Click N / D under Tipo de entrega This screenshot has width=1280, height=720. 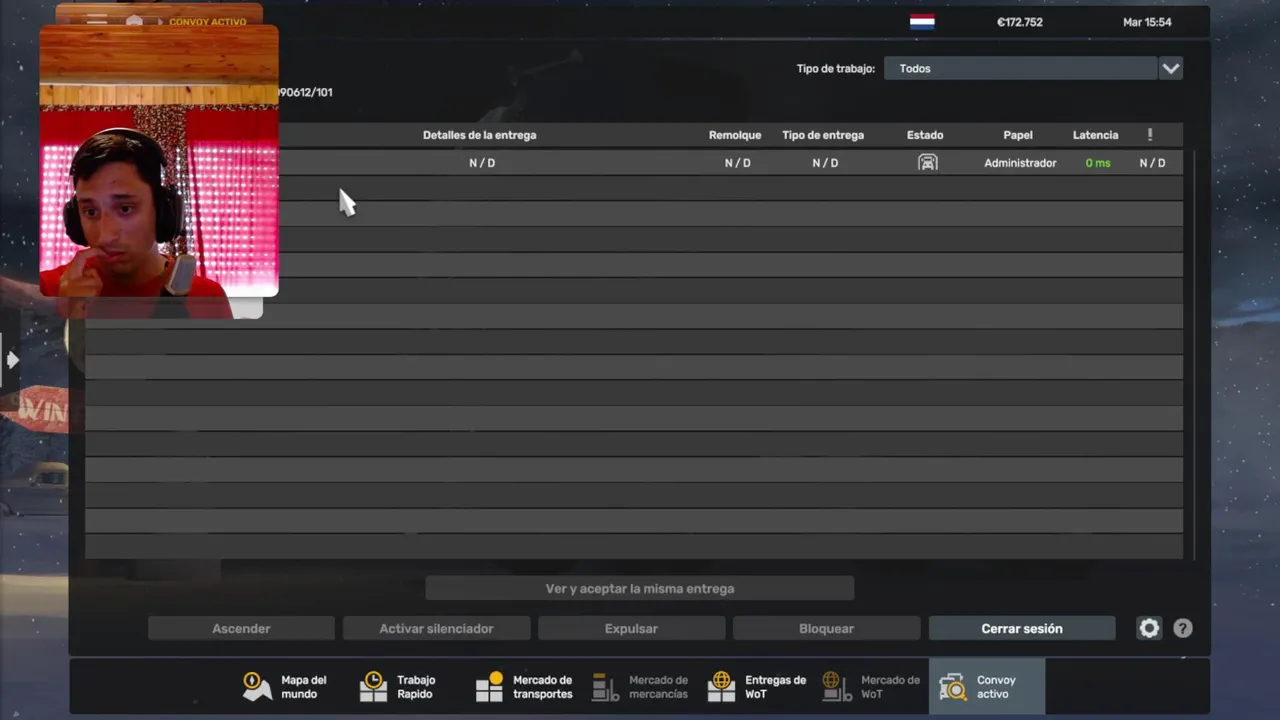tap(825, 163)
